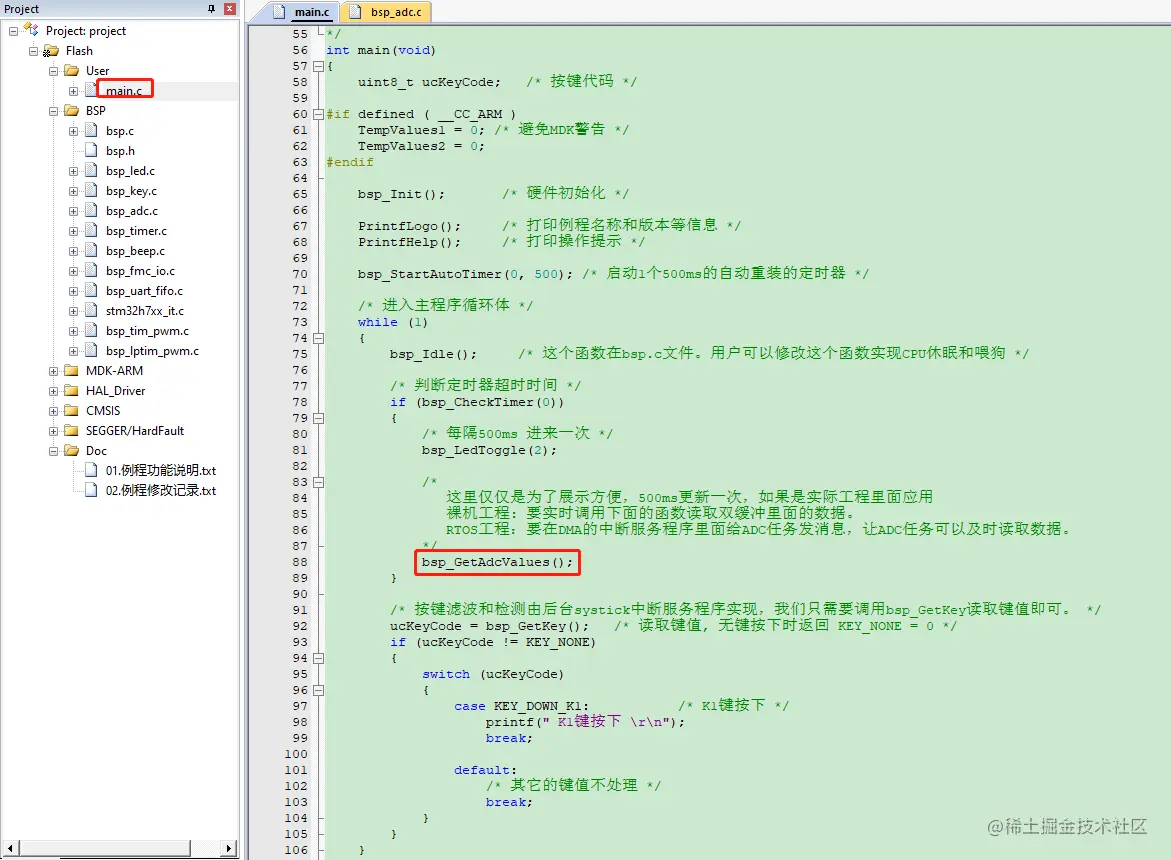The image size is (1171, 860).
Task: Expand the main.c file dependencies
Action: pyautogui.click(x=73, y=91)
